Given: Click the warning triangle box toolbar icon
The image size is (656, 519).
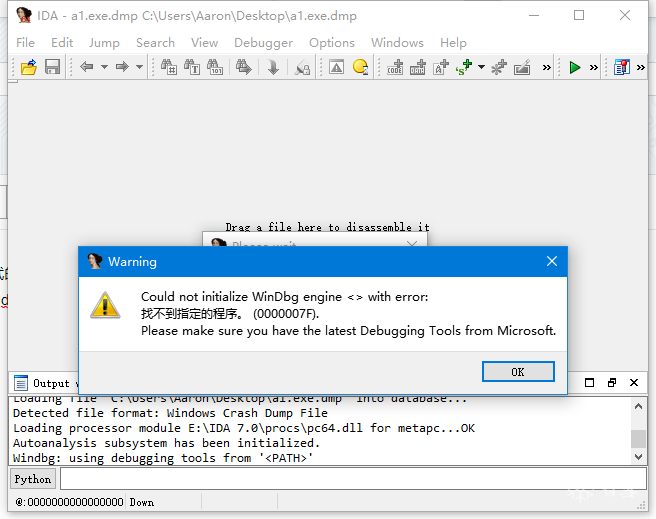Looking at the screenshot, I should [x=336, y=67].
